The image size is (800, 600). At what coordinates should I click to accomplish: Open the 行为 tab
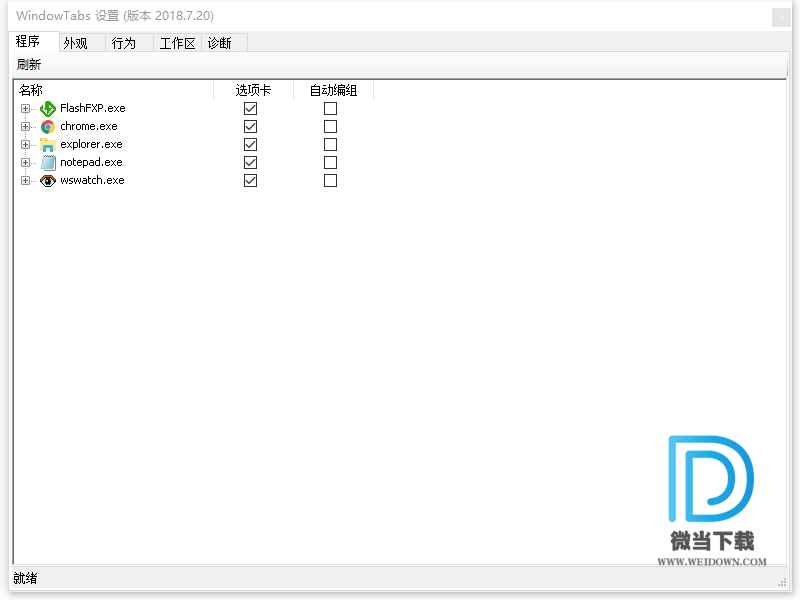129,43
